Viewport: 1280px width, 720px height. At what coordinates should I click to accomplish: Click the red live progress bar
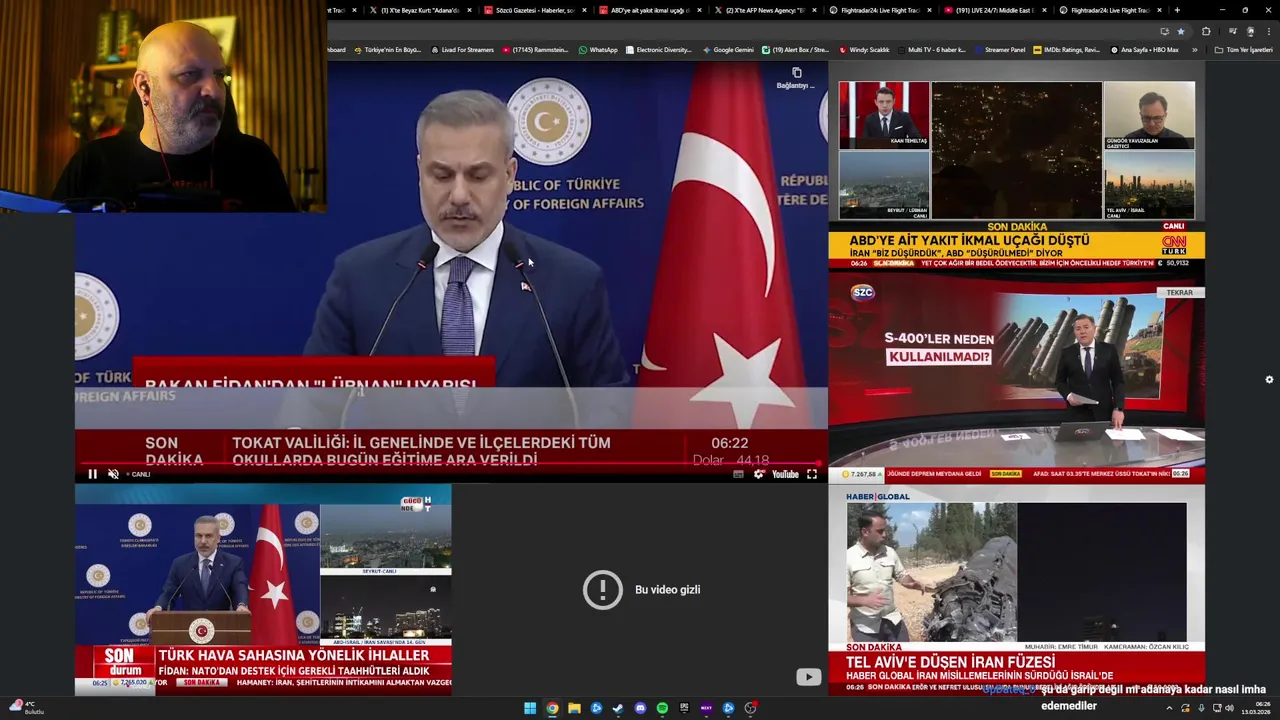[x=451, y=464]
